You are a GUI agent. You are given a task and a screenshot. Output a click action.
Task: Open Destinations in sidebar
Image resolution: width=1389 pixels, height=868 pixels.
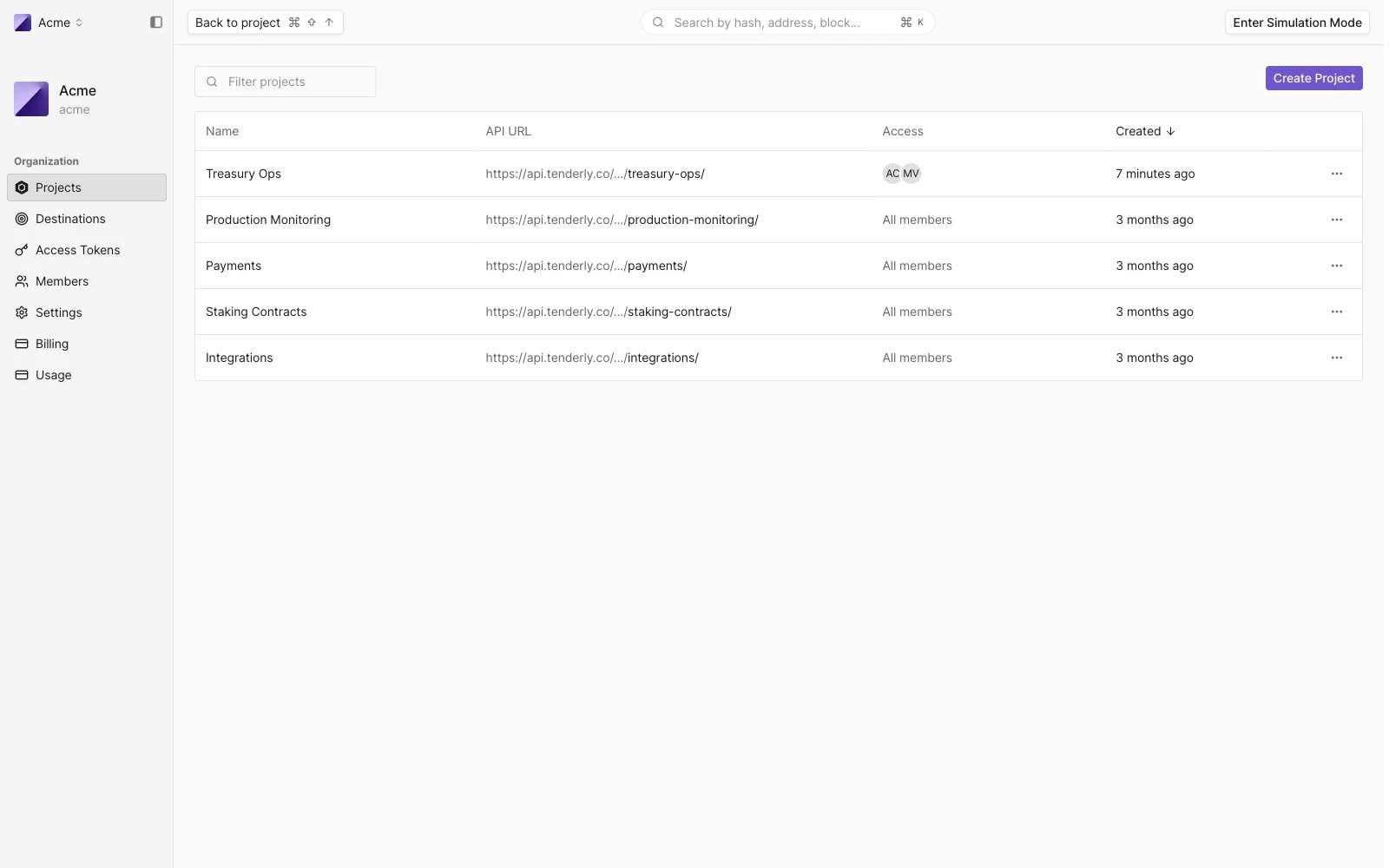pos(87,219)
